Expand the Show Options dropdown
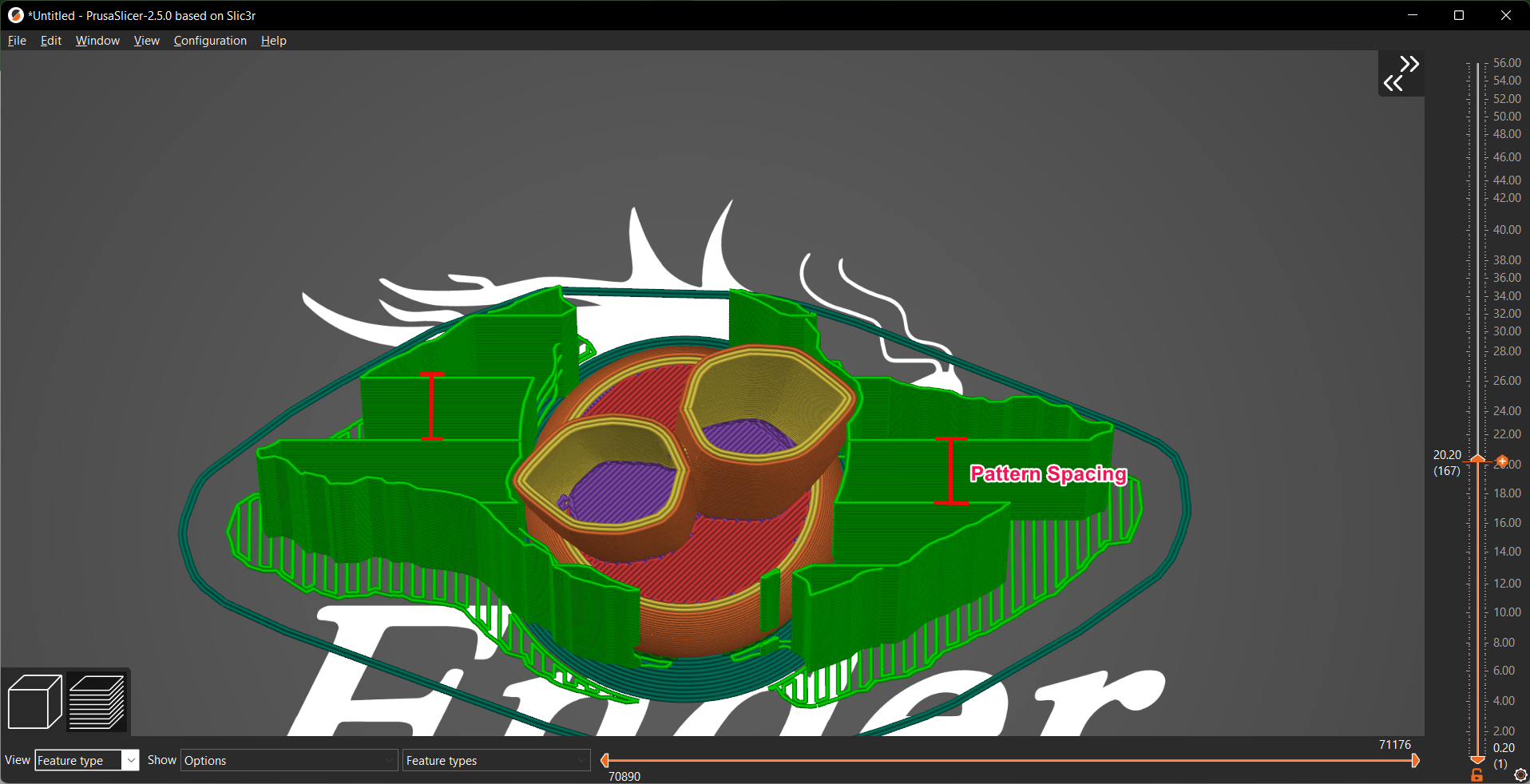 289,760
